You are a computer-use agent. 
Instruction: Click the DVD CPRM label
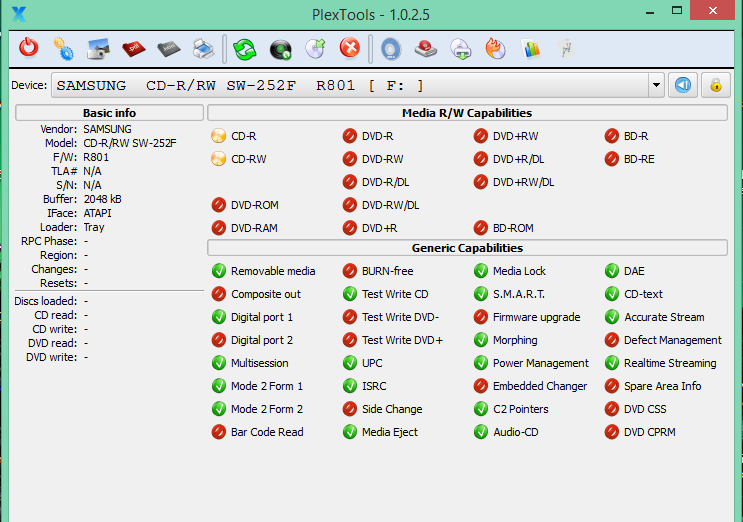[x=650, y=432]
